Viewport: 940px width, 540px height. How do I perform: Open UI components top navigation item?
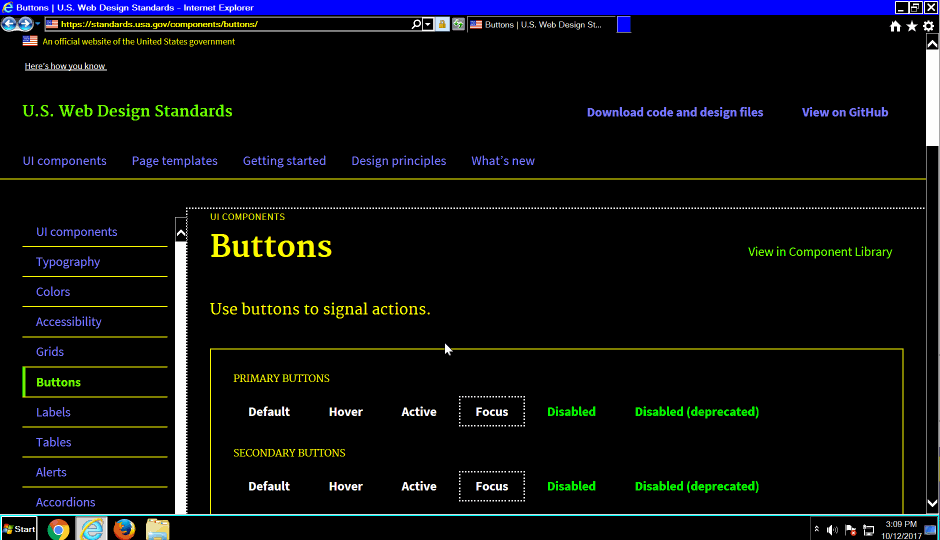pos(65,161)
